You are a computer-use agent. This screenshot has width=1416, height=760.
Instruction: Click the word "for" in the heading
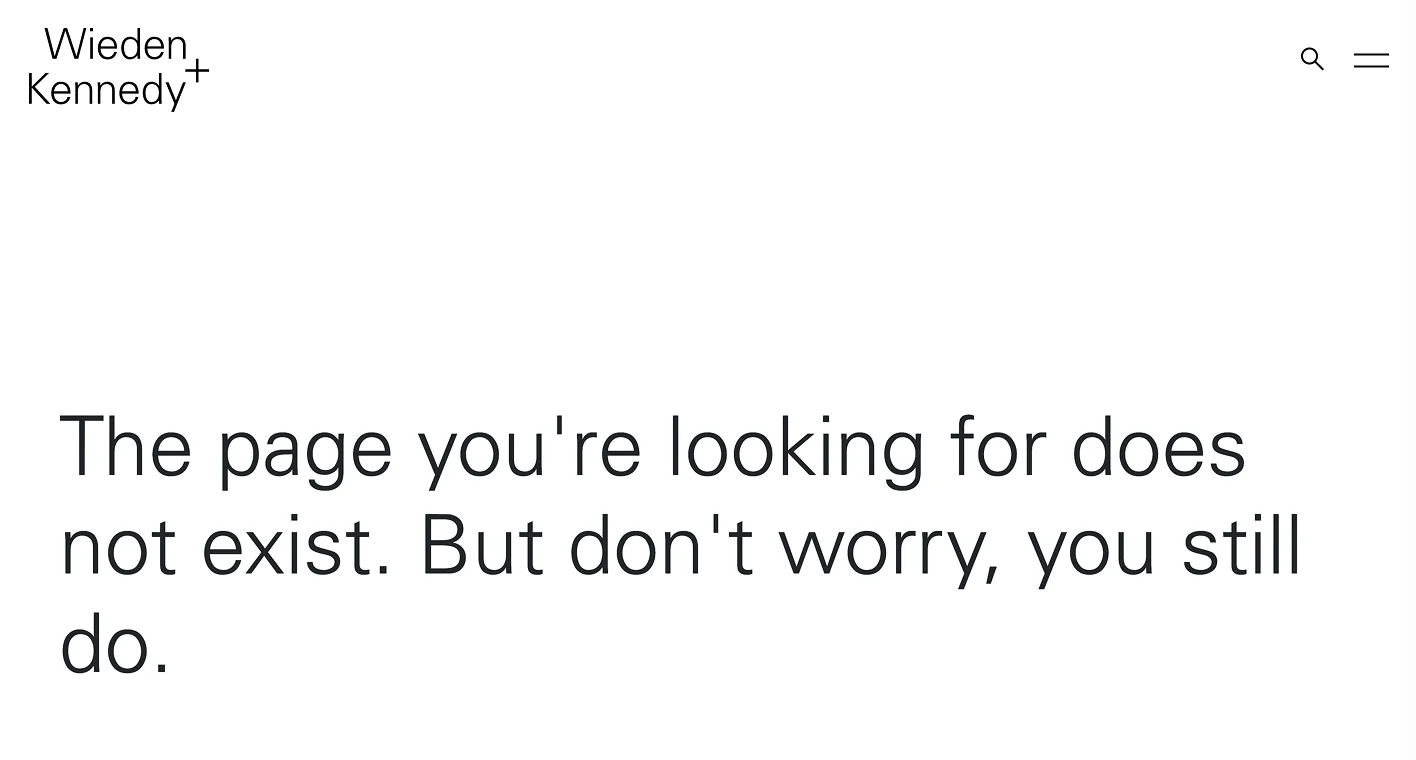(998, 449)
